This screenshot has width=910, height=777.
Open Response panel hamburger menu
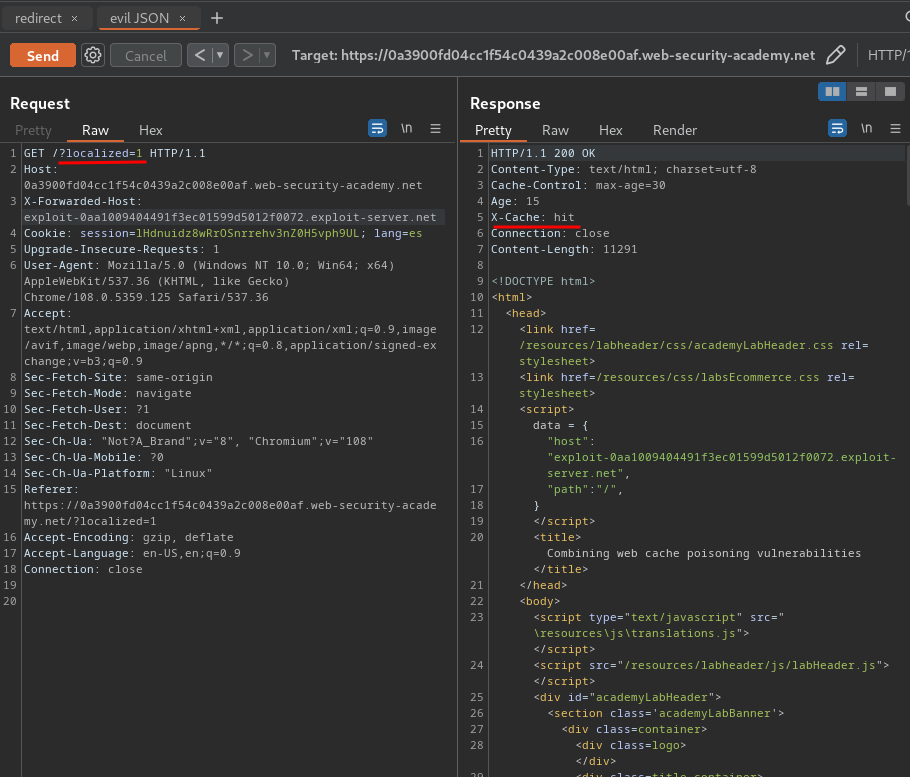(x=895, y=128)
